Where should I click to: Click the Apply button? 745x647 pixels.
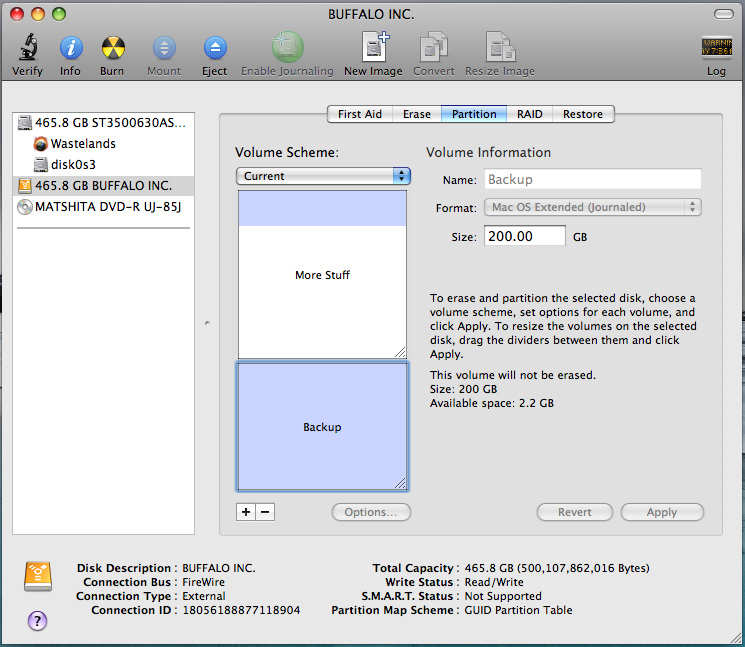[x=661, y=512]
